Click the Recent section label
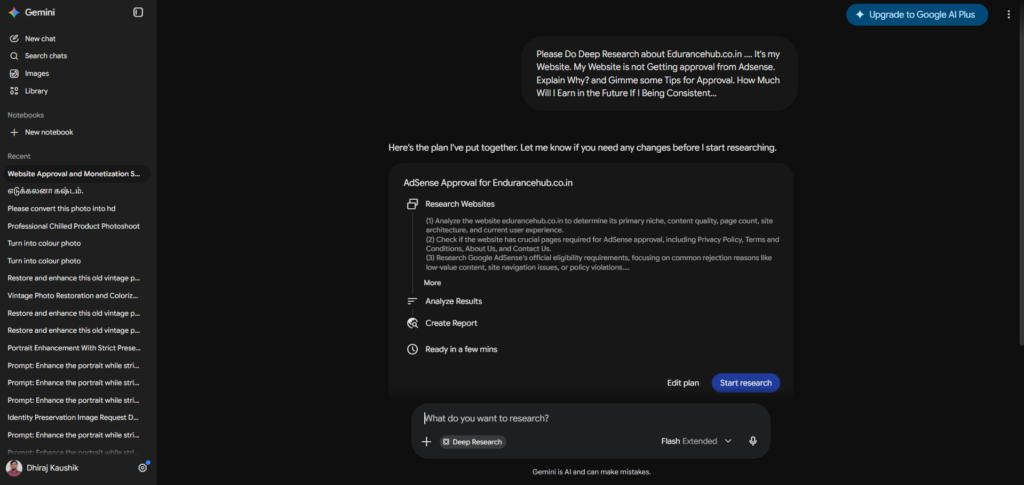Image resolution: width=1024 pixels, height=485 pixels. [19, 156]
